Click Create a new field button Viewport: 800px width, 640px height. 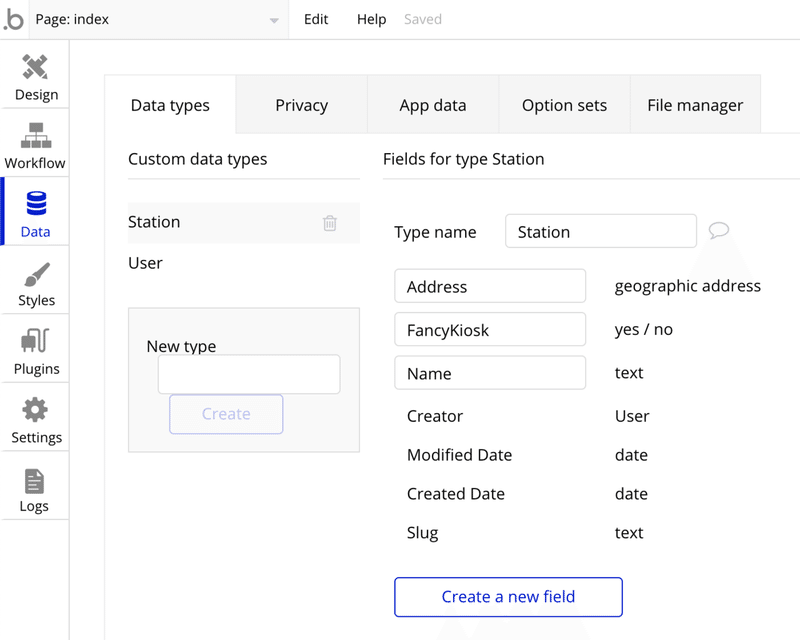[x=508, y=597]
